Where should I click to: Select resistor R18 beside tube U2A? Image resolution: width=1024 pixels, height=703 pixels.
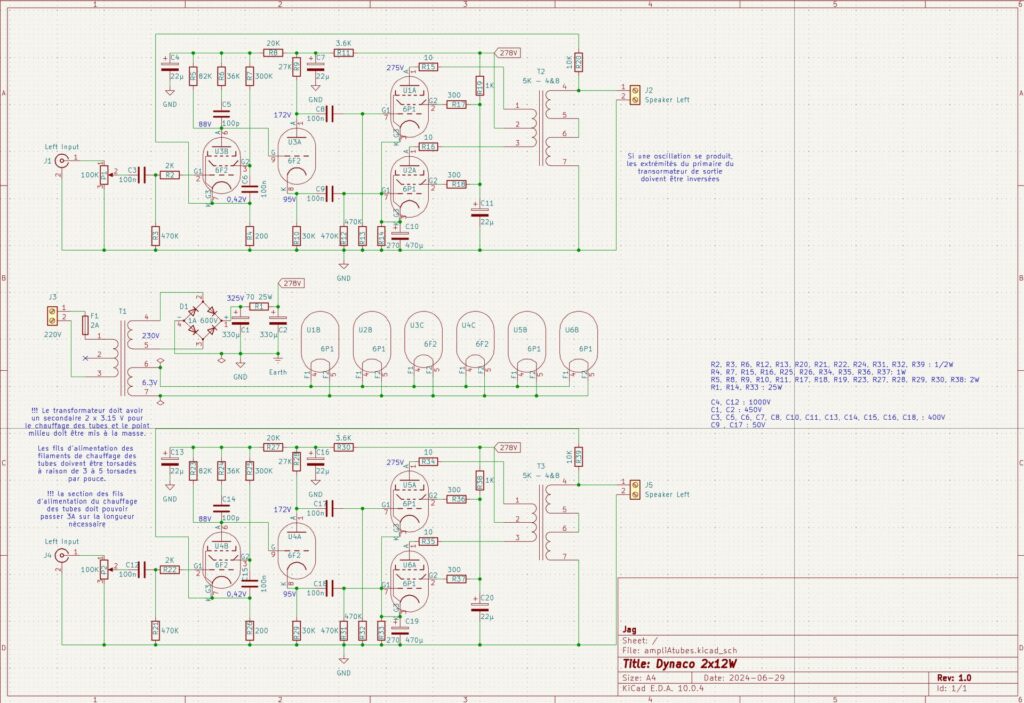[x=457, y=184]
